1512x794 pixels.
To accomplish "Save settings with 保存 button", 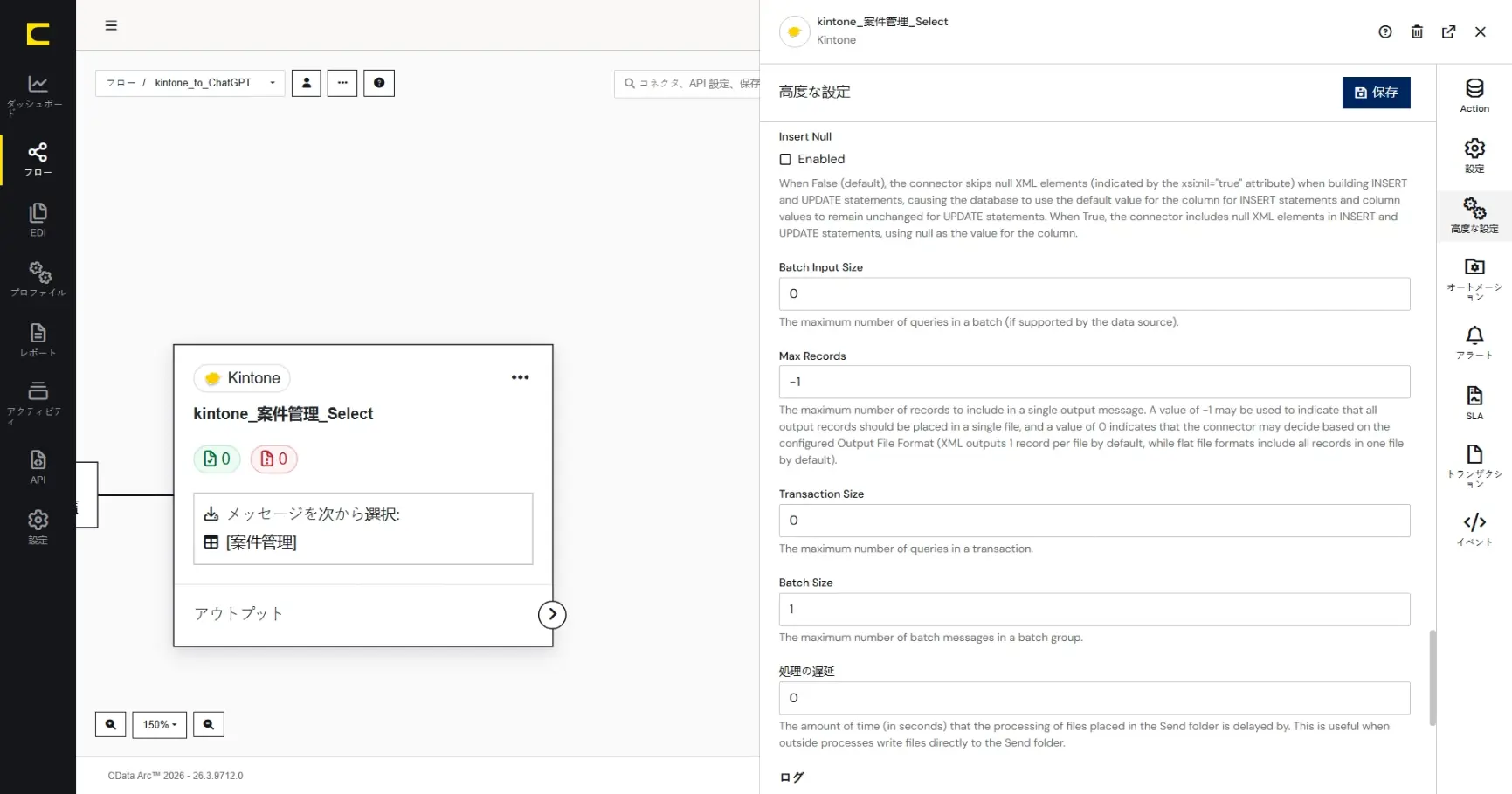I will tap(1376, 93).
